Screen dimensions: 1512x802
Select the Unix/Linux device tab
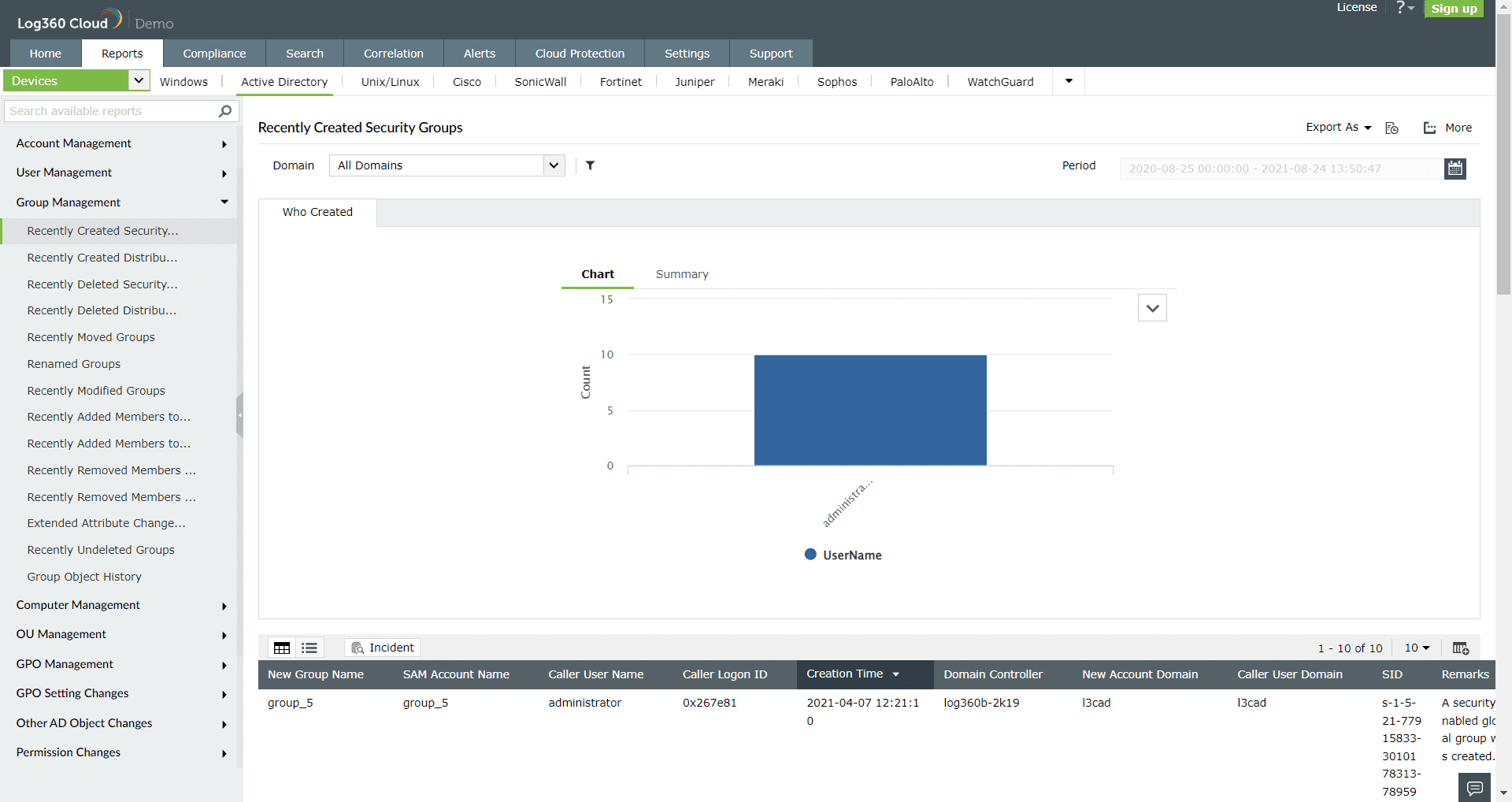coord(390,82)
